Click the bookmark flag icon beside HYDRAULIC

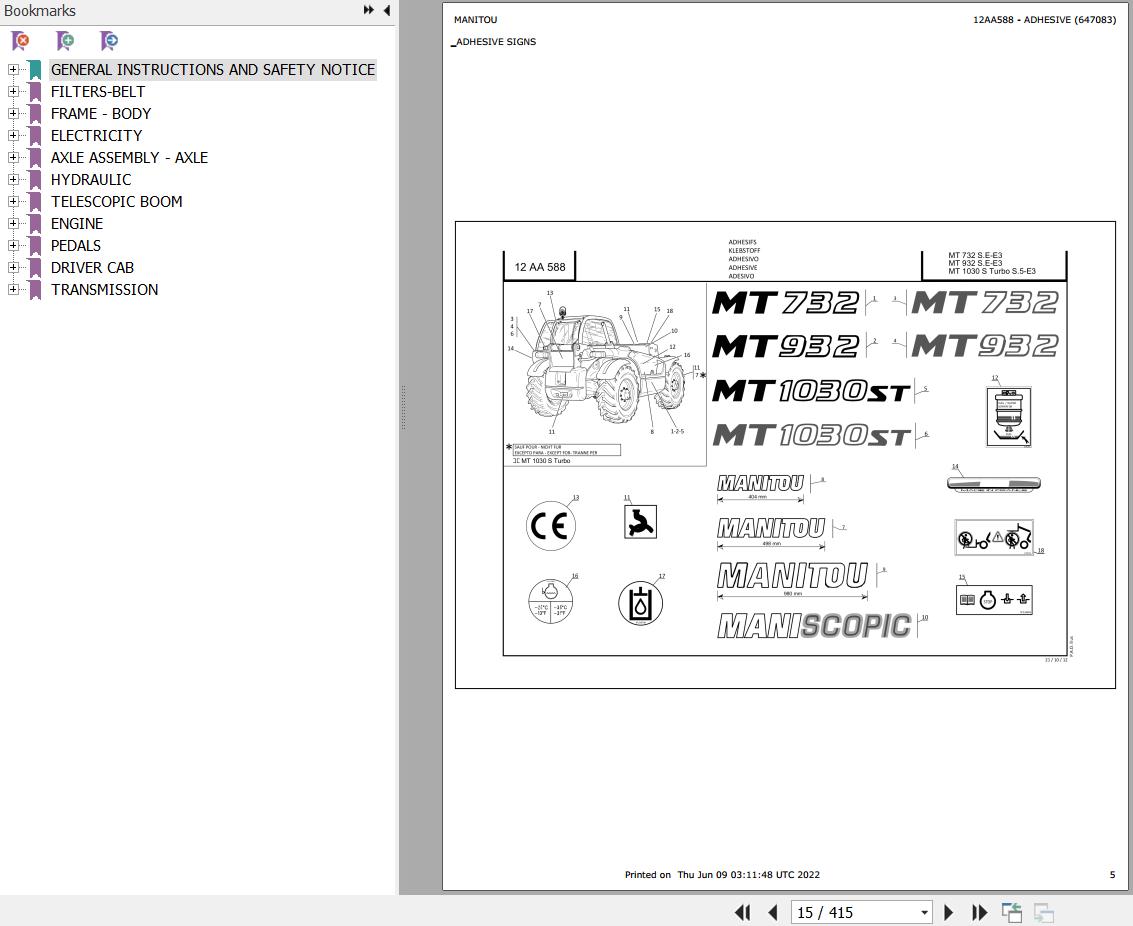pyautogui.click(x=35, y=180)
